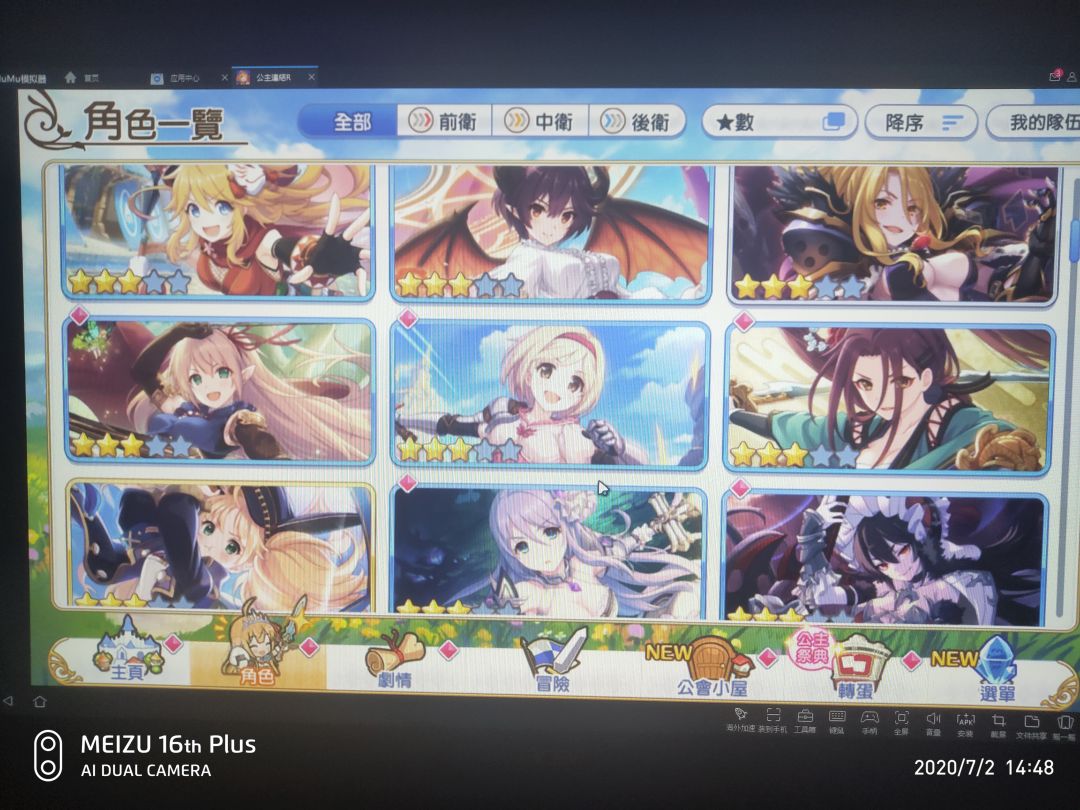Click the user account icon top right
Screen dimensions: 1080x810
1072,78
